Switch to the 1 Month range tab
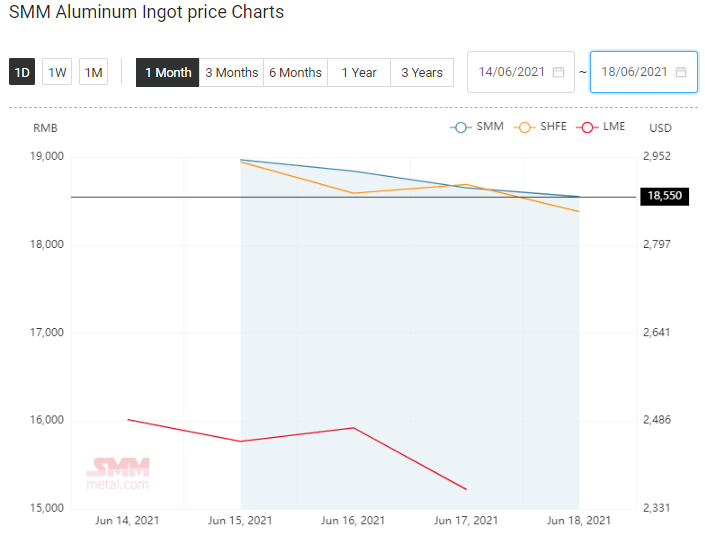The width and height of the screenshot is (705, 533). (x=168, y=72)
